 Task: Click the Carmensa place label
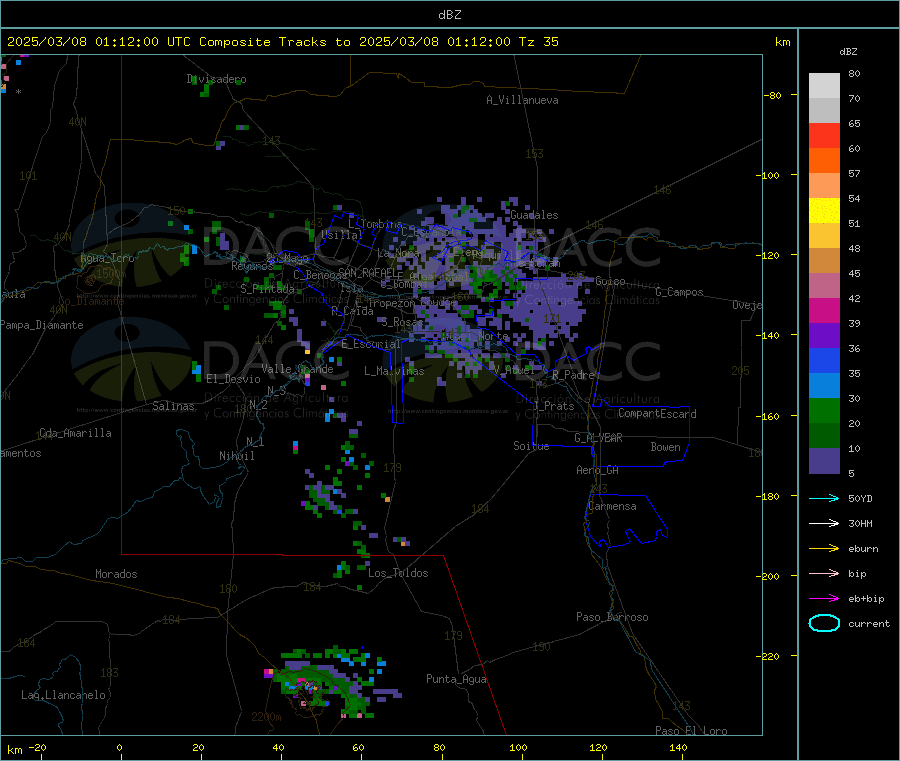[x=612, y=507]
